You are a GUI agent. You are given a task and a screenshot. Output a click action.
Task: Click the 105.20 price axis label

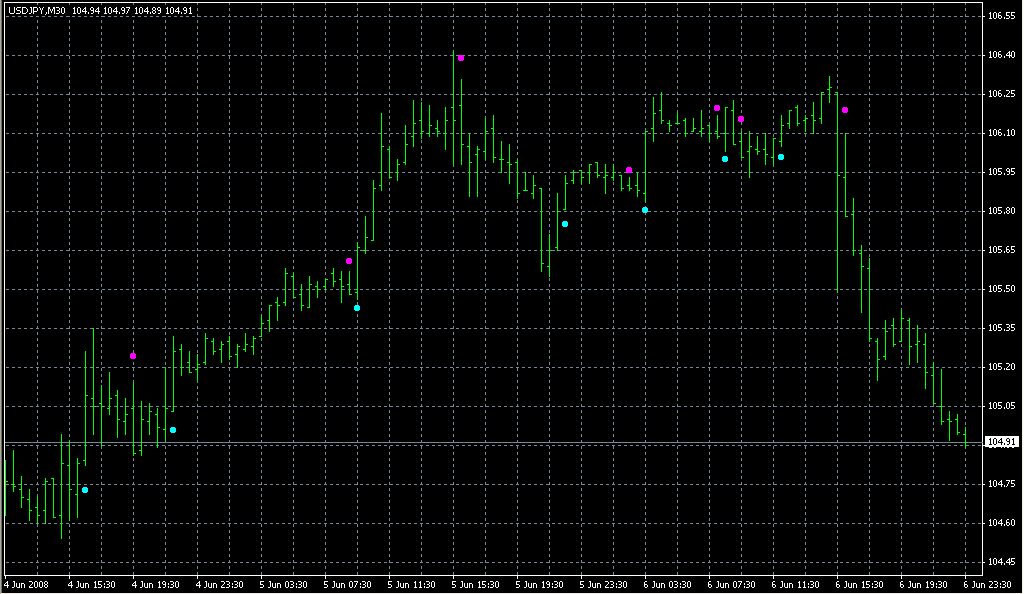click(x=1001, y=367)
